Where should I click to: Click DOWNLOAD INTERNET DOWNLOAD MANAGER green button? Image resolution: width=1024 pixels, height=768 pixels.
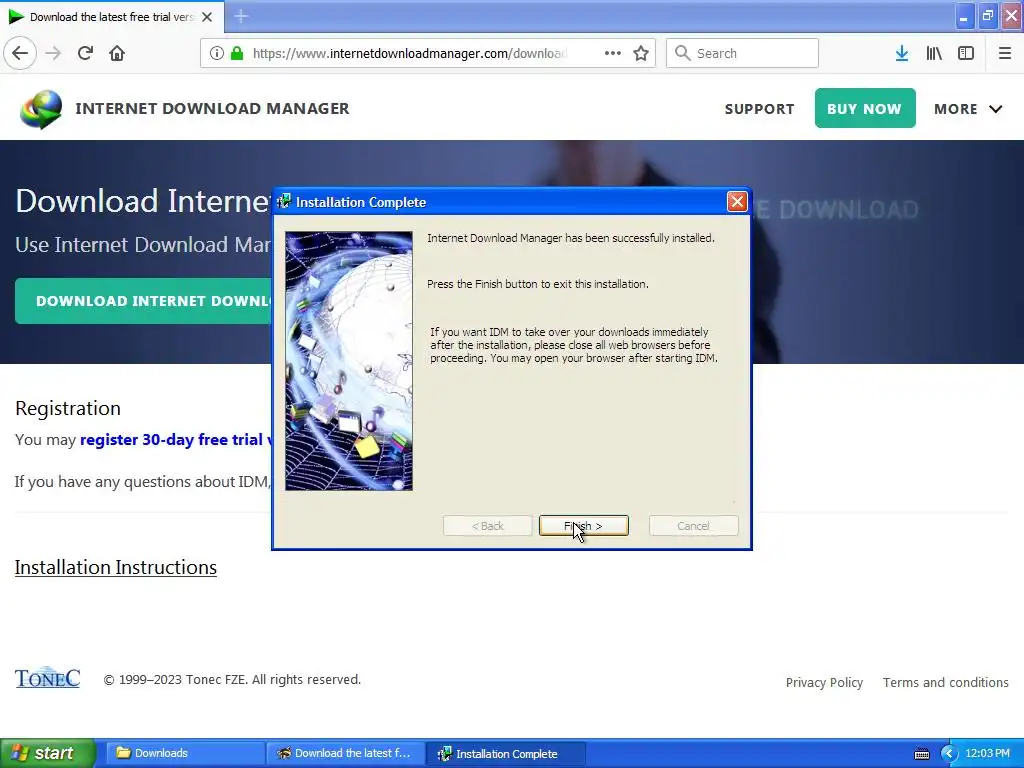(x=144, y=301)
